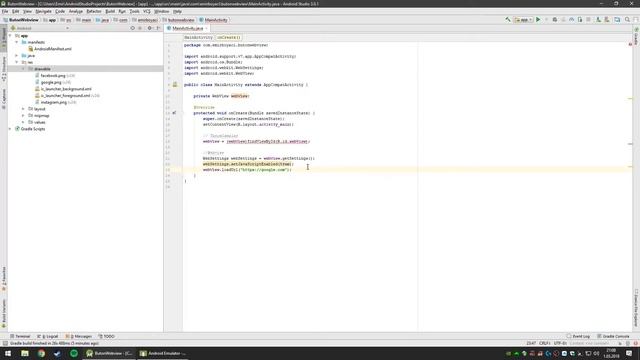Click the onCreate() breadcrumb above code
This screenshot has width=640, height=360.
coord(229,37)
